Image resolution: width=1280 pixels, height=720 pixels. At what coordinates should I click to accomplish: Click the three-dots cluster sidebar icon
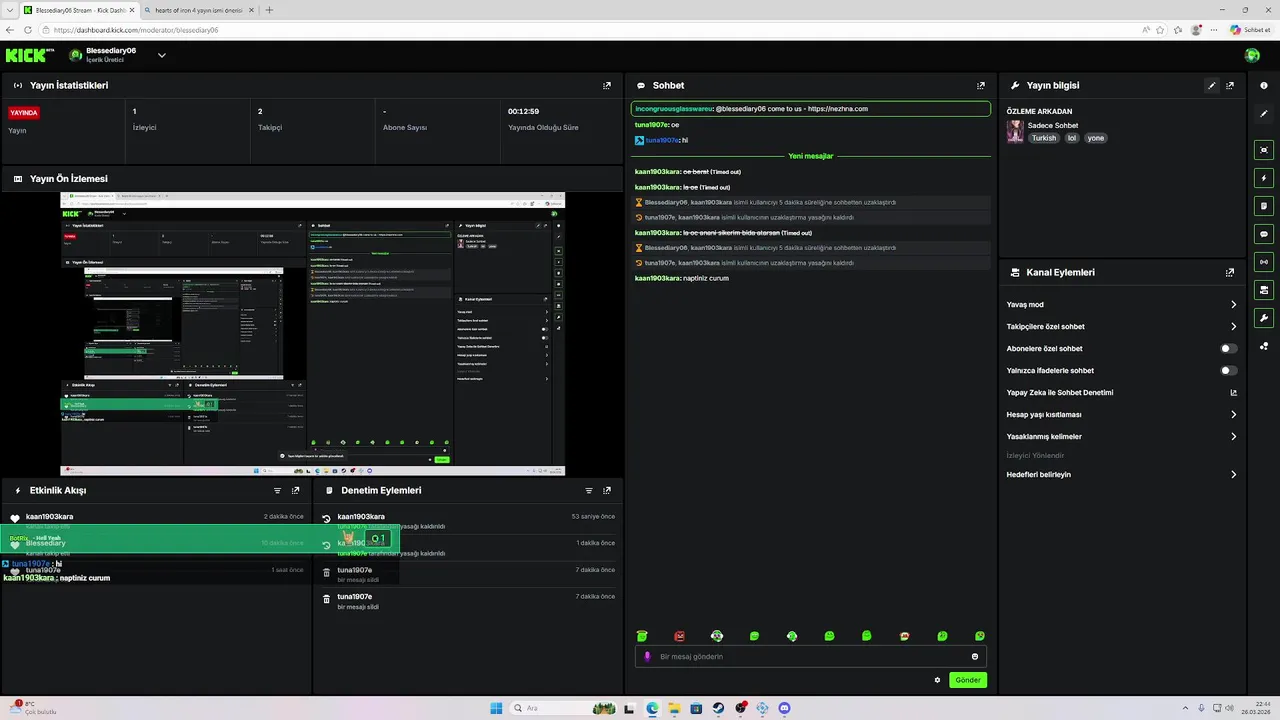(1264, 346)
